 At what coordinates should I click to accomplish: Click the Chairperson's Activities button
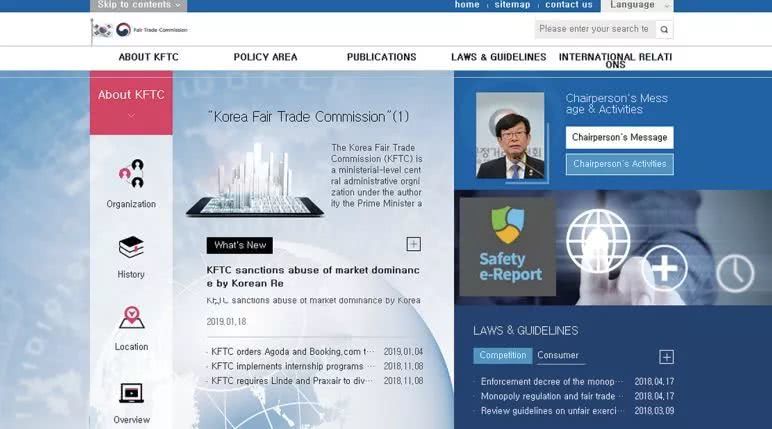[x=619, y=164]
